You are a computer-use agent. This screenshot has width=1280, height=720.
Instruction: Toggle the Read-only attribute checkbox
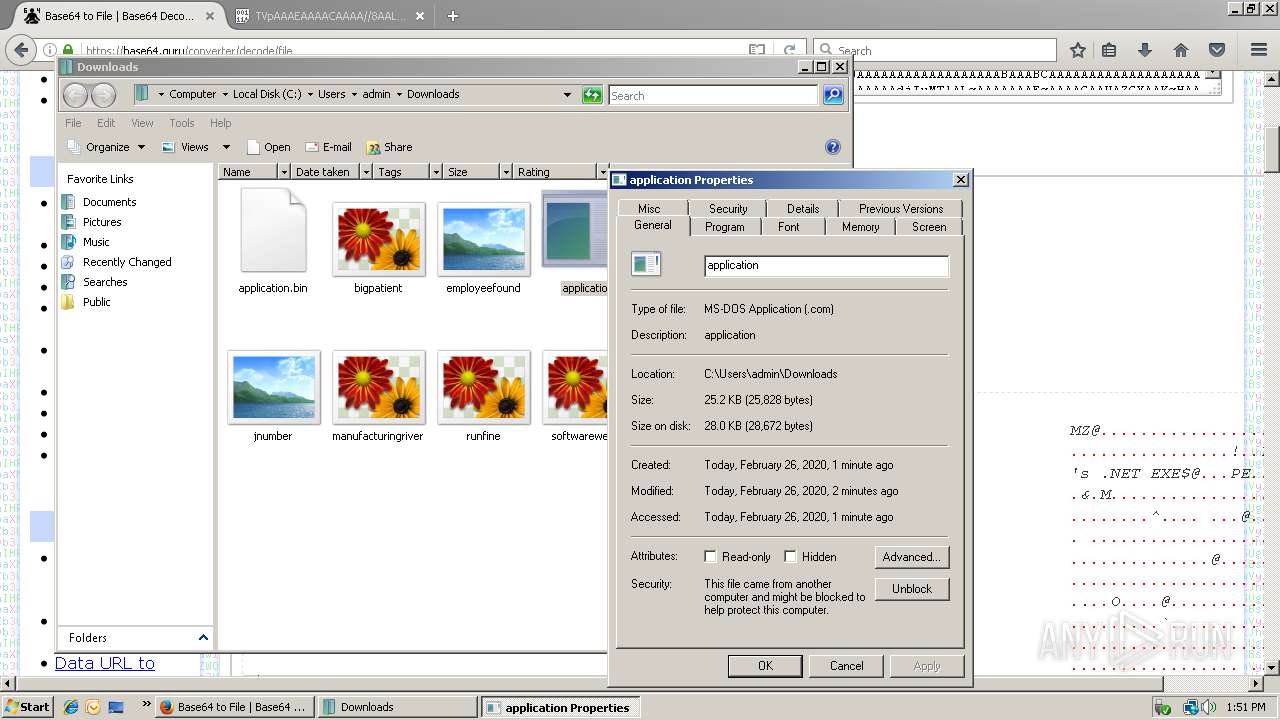click(710, 557)
